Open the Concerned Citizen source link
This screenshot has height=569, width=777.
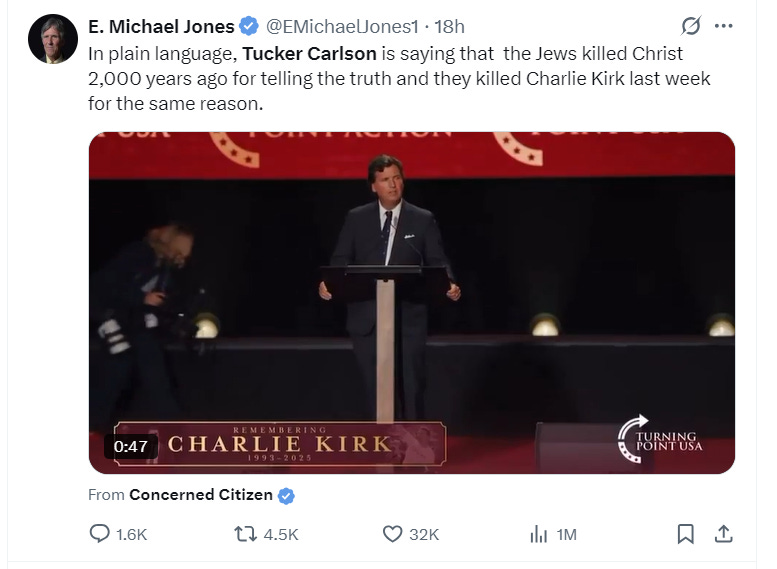click(202, 495)
